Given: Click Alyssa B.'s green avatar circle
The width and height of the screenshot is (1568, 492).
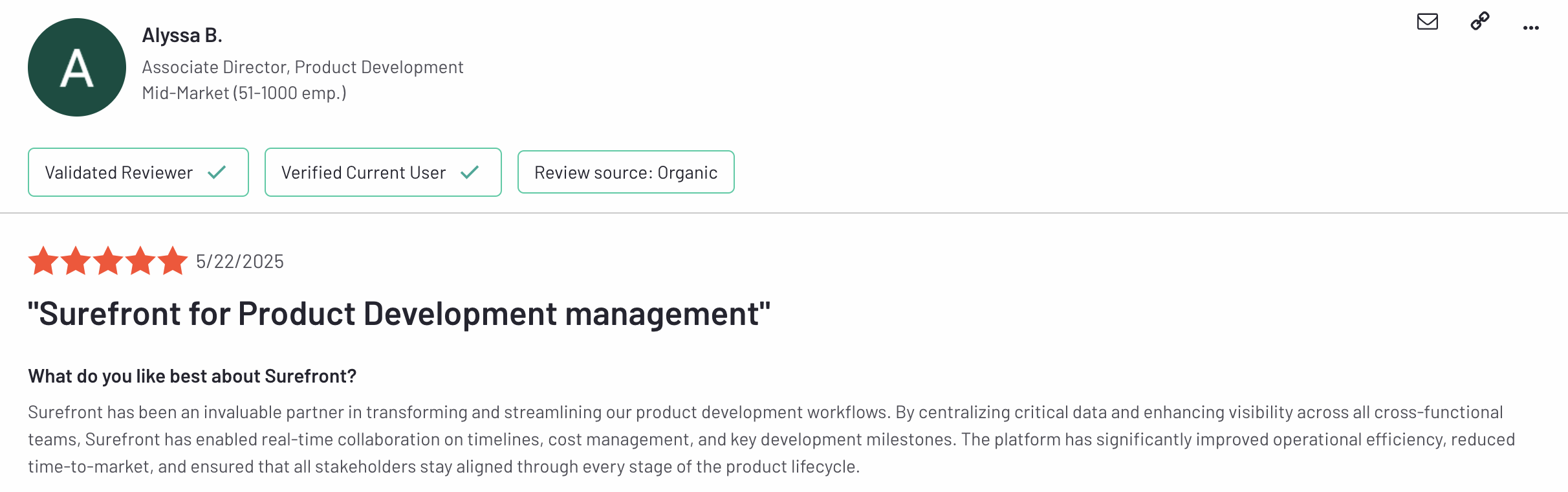Looking at the screenshot, I should pyautogui.click(x=77, y=67).
